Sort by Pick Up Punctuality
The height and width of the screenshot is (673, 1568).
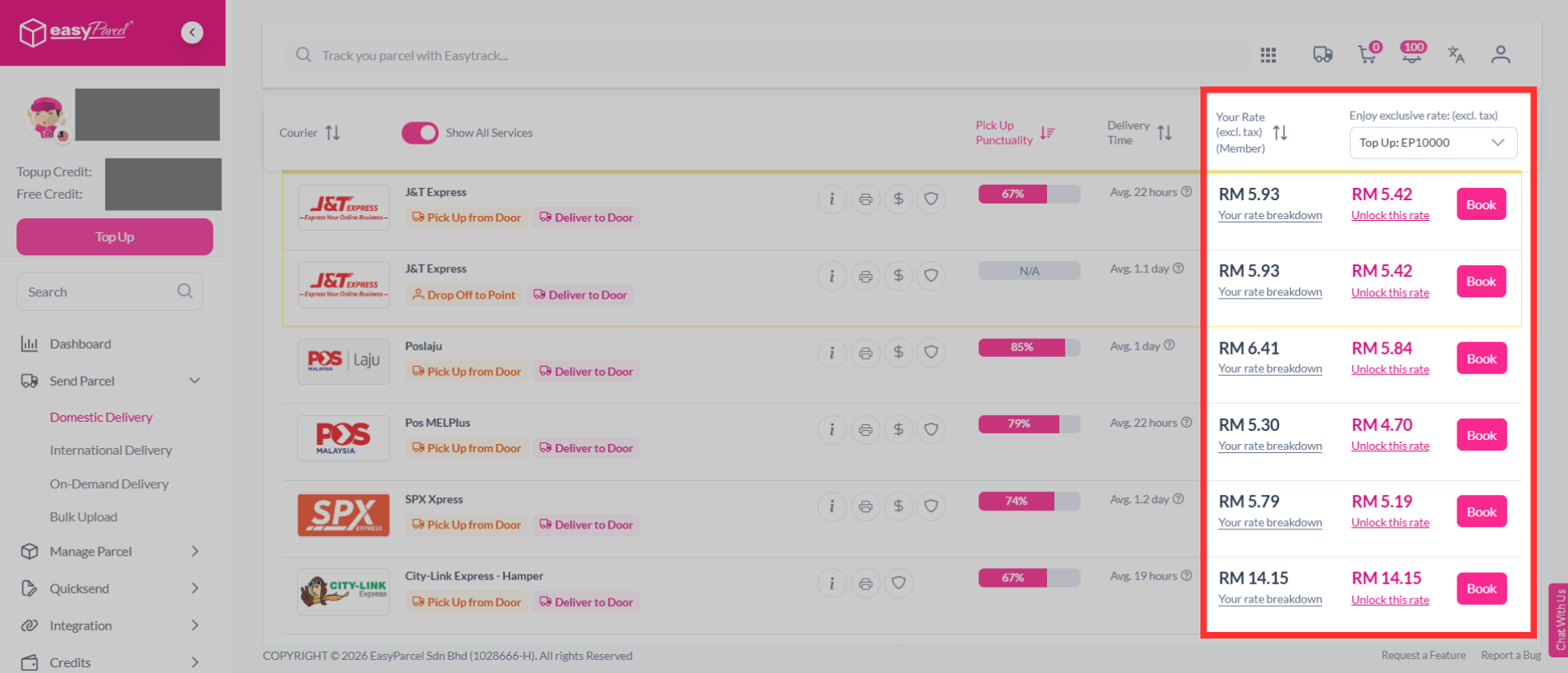click(1047, 133)
